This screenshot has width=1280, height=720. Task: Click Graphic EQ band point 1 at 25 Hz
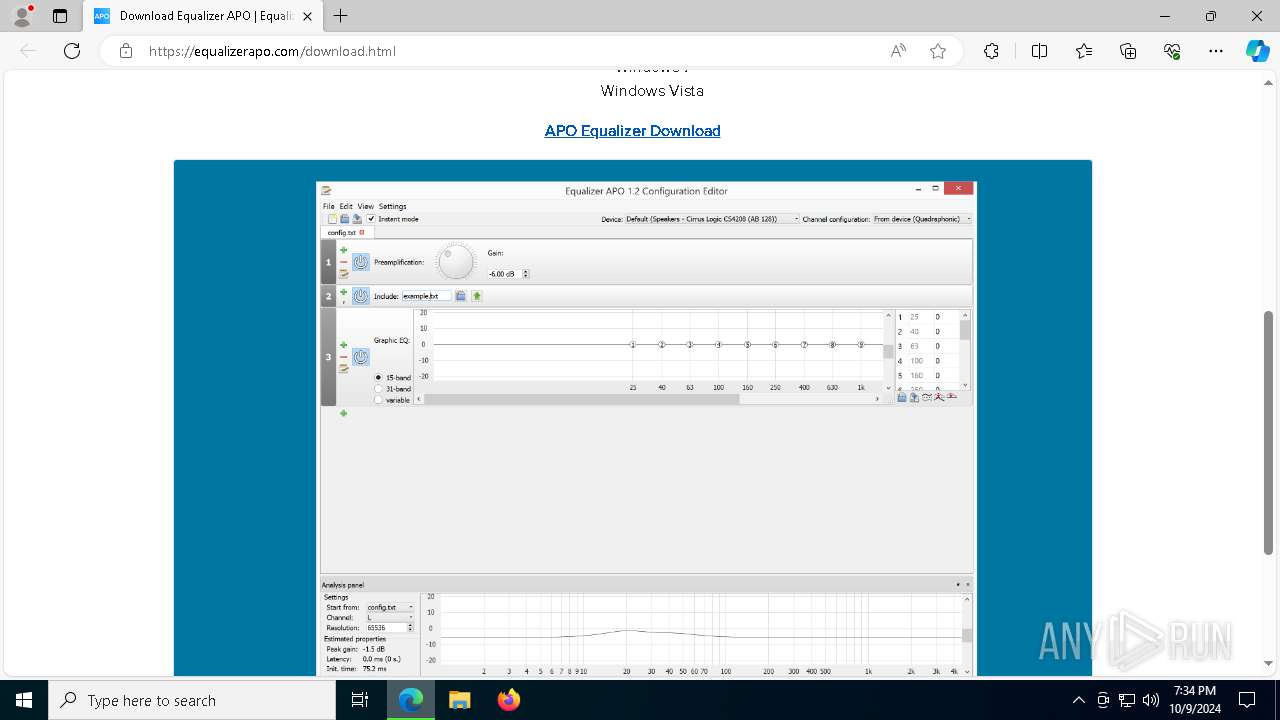(633, 345)
